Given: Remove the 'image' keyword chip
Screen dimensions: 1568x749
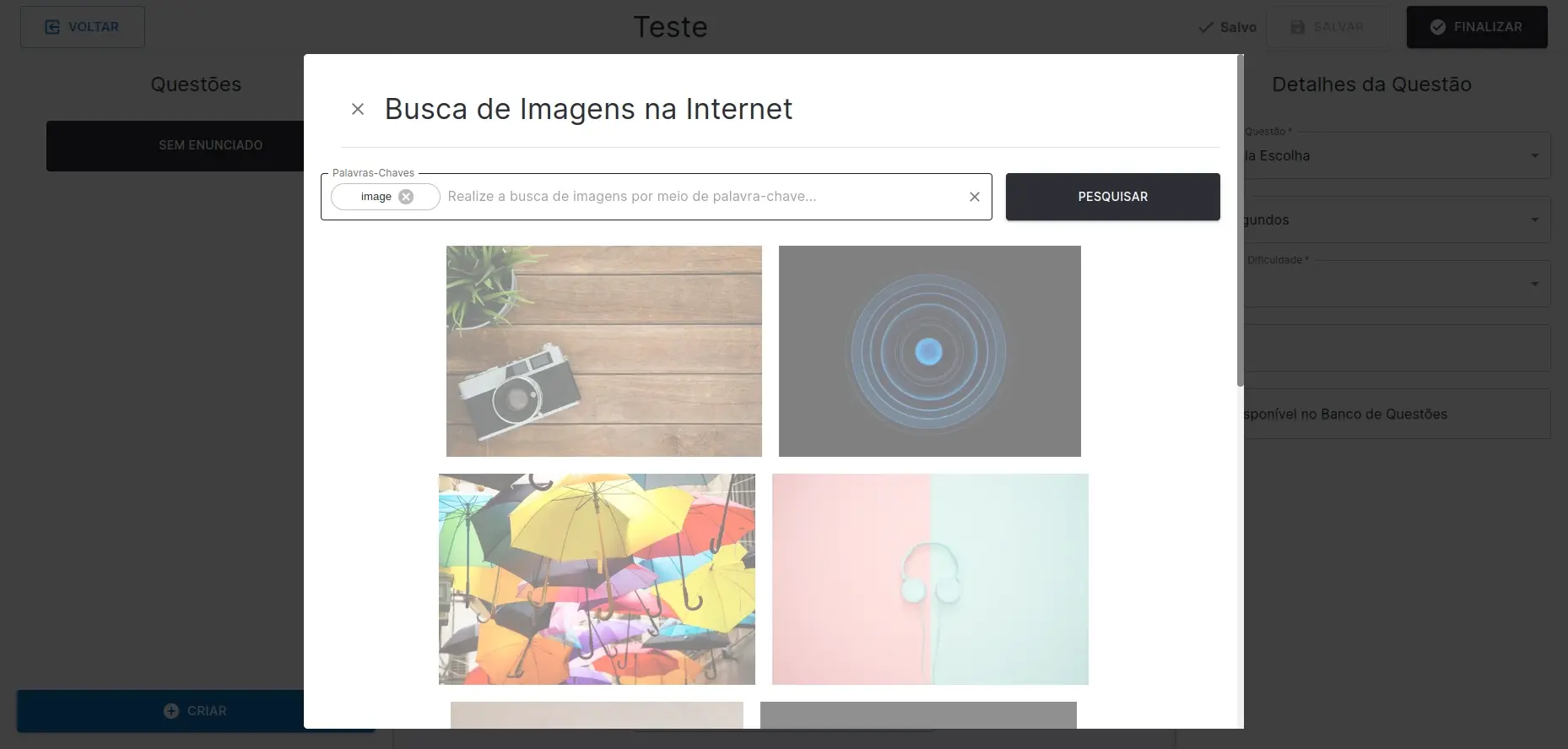Looking at the screenshot, I should tap(406, 197).
